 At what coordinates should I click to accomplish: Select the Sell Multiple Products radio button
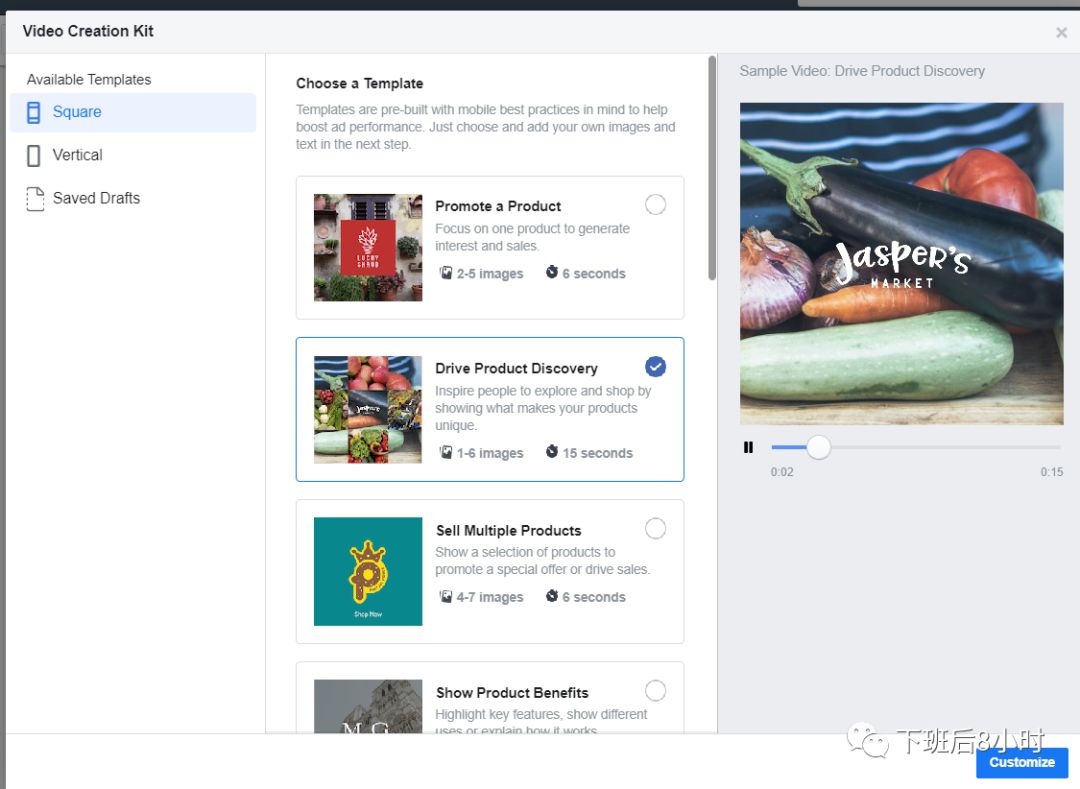point(655,528)
